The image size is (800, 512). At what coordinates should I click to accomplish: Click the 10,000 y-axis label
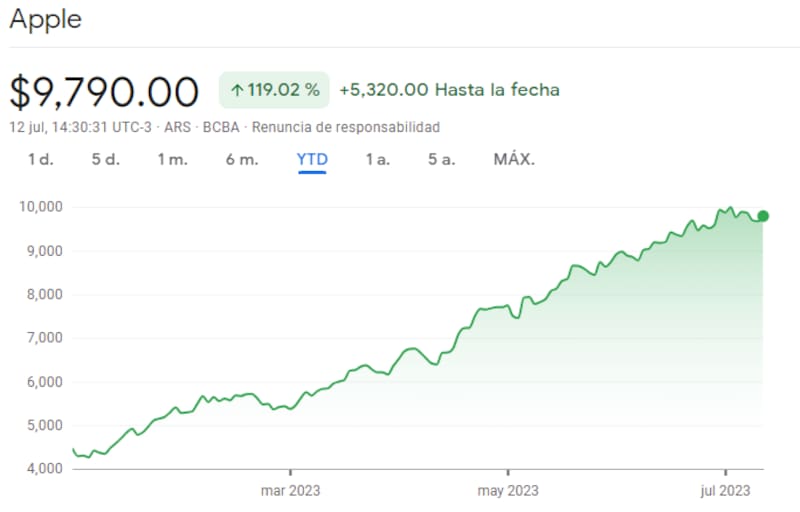(x=41, y=207)
